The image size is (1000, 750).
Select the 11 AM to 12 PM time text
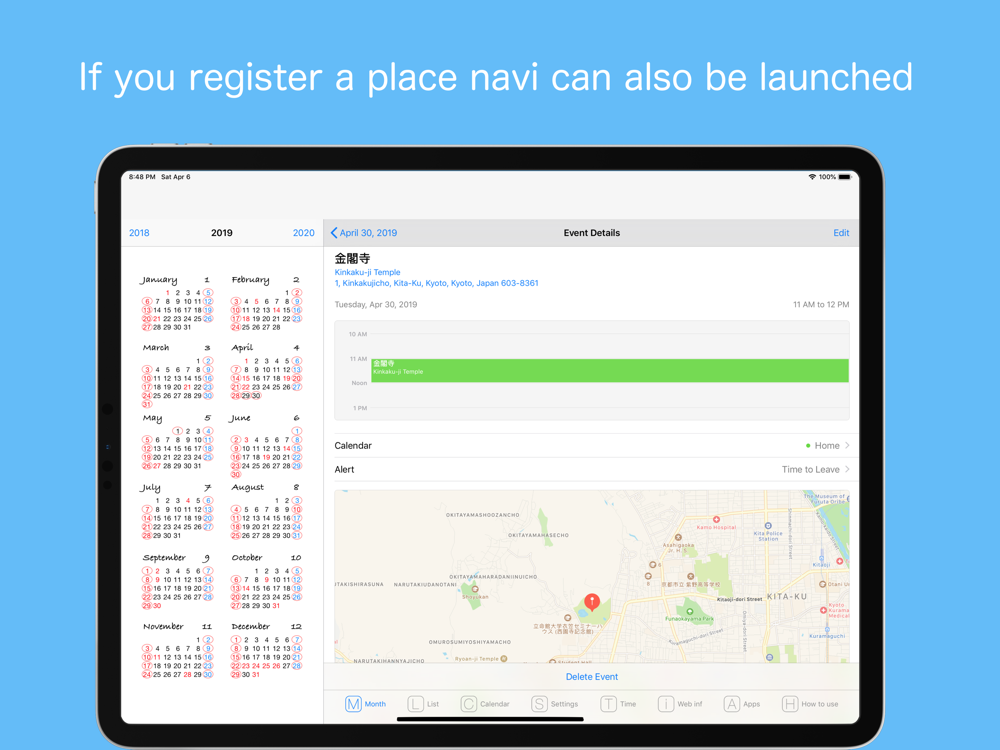(x=821, y=304)
